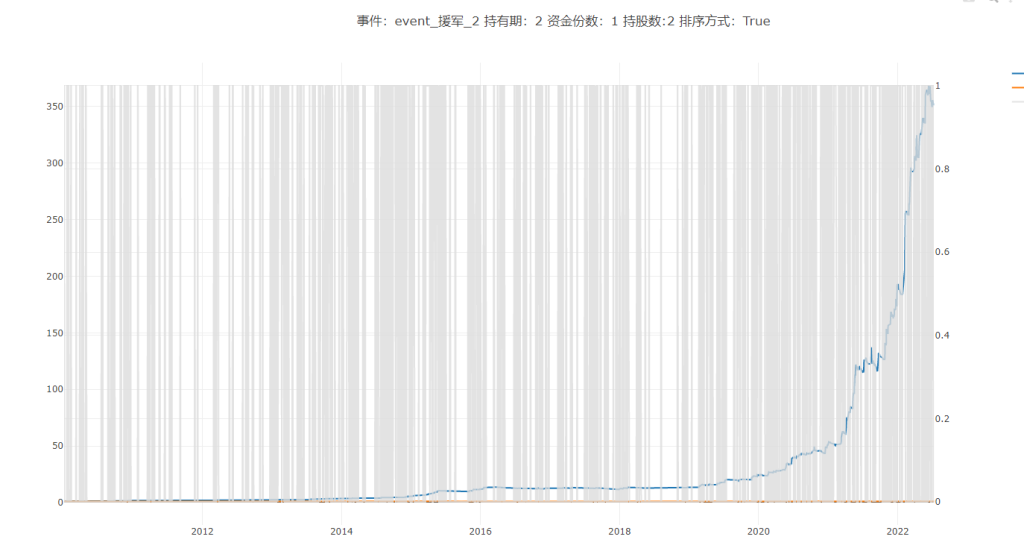Click the 2012 x-axis tick label
Viewport: 1024px width, 560px height.
tap(202, 530)
